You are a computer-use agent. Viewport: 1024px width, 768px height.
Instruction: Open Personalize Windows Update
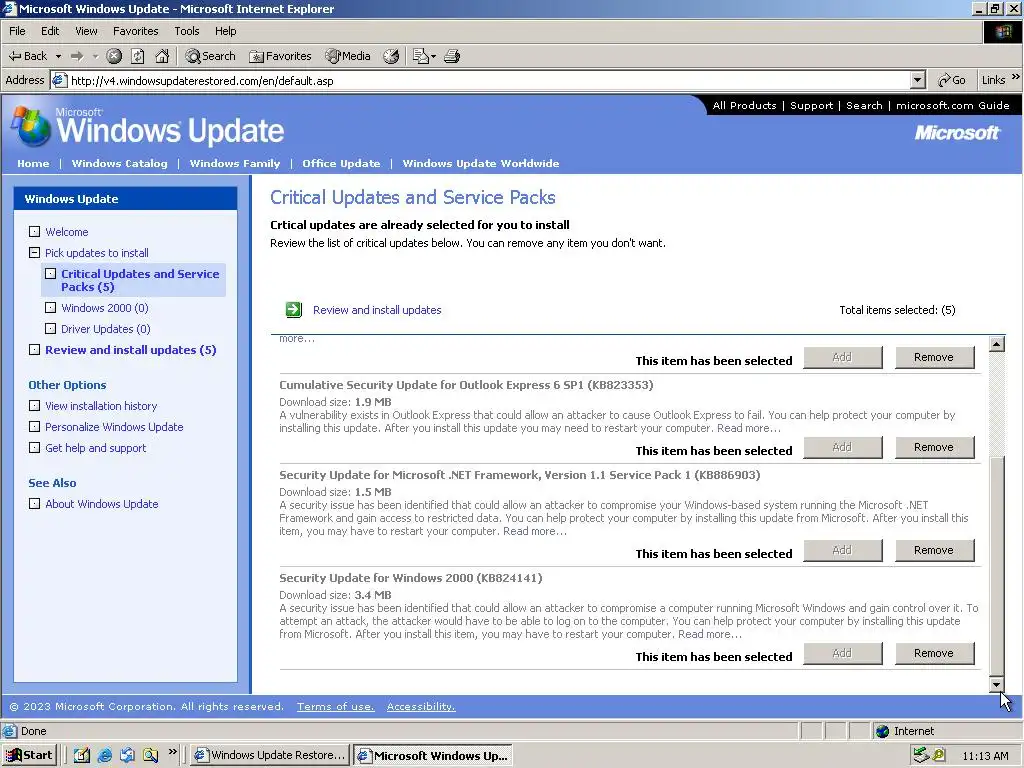(114, 426)
